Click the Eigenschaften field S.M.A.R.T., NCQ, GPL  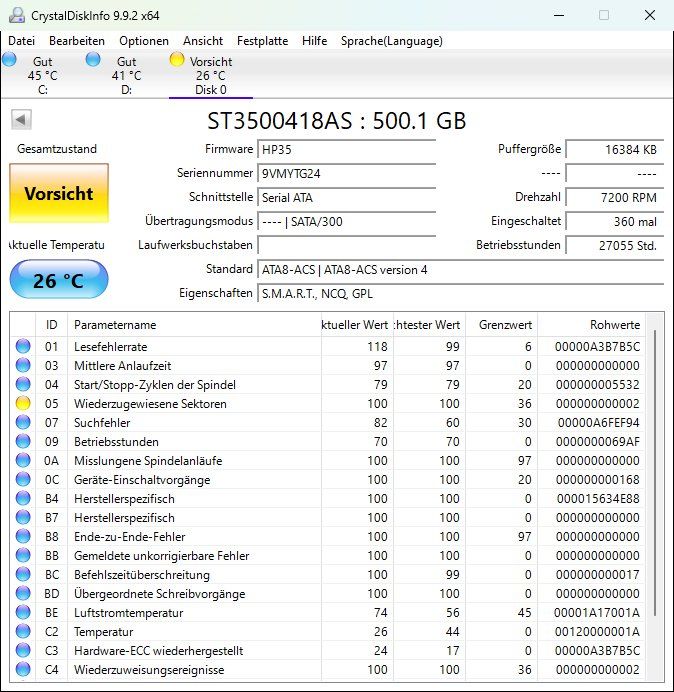point(461,293)
